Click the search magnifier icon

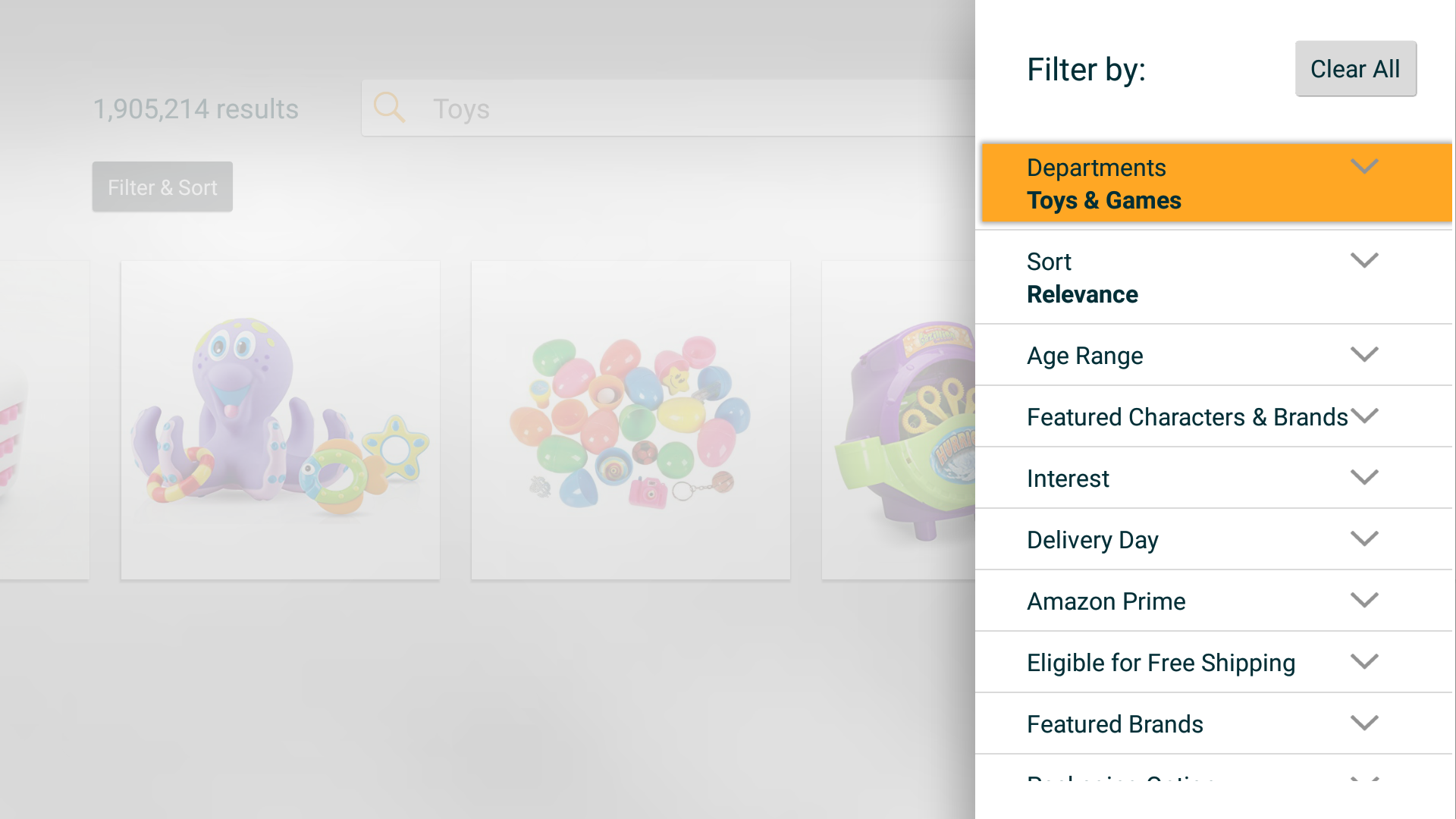[x=389, y=108]
